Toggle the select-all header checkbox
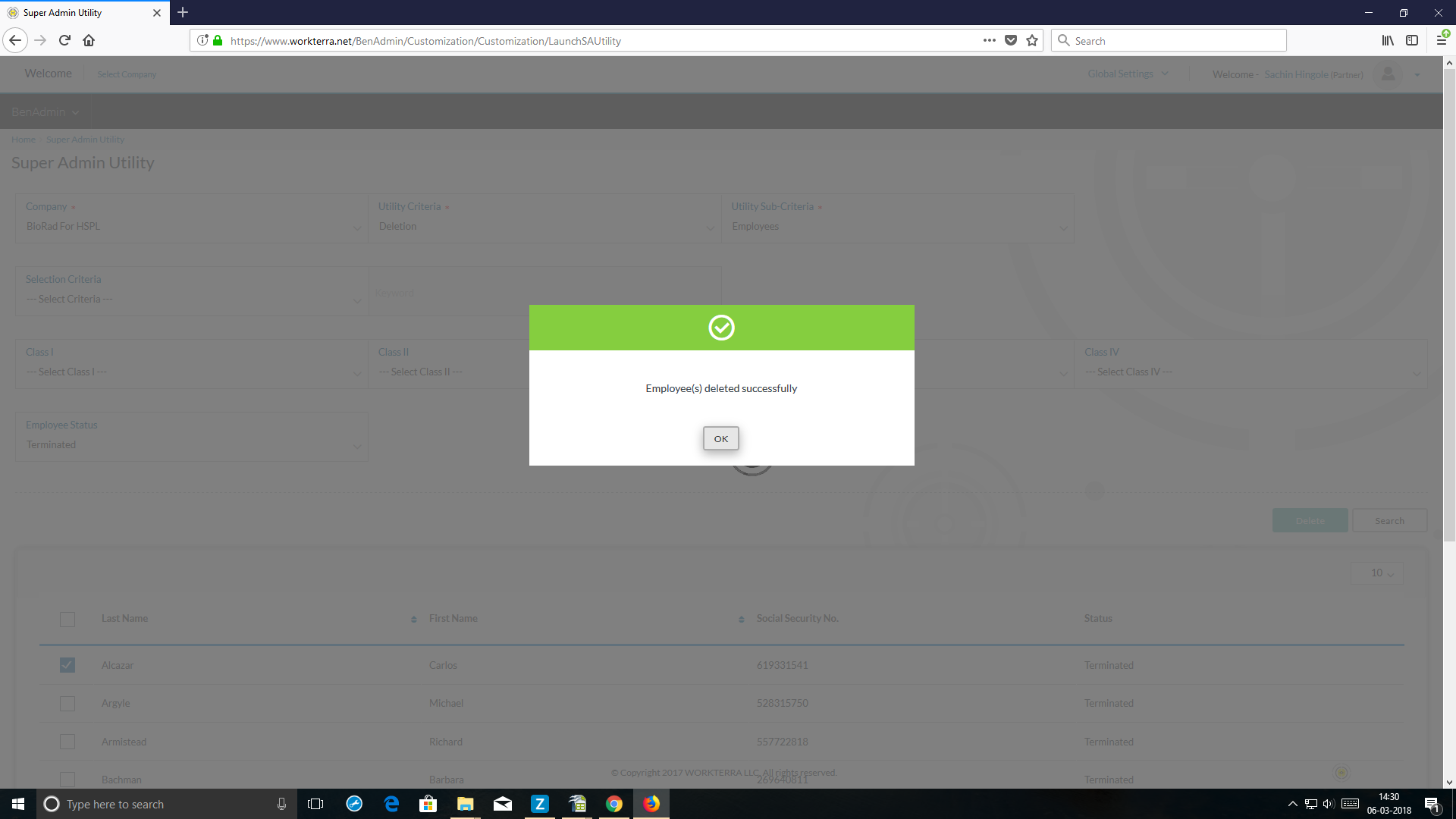 point(67,619)
